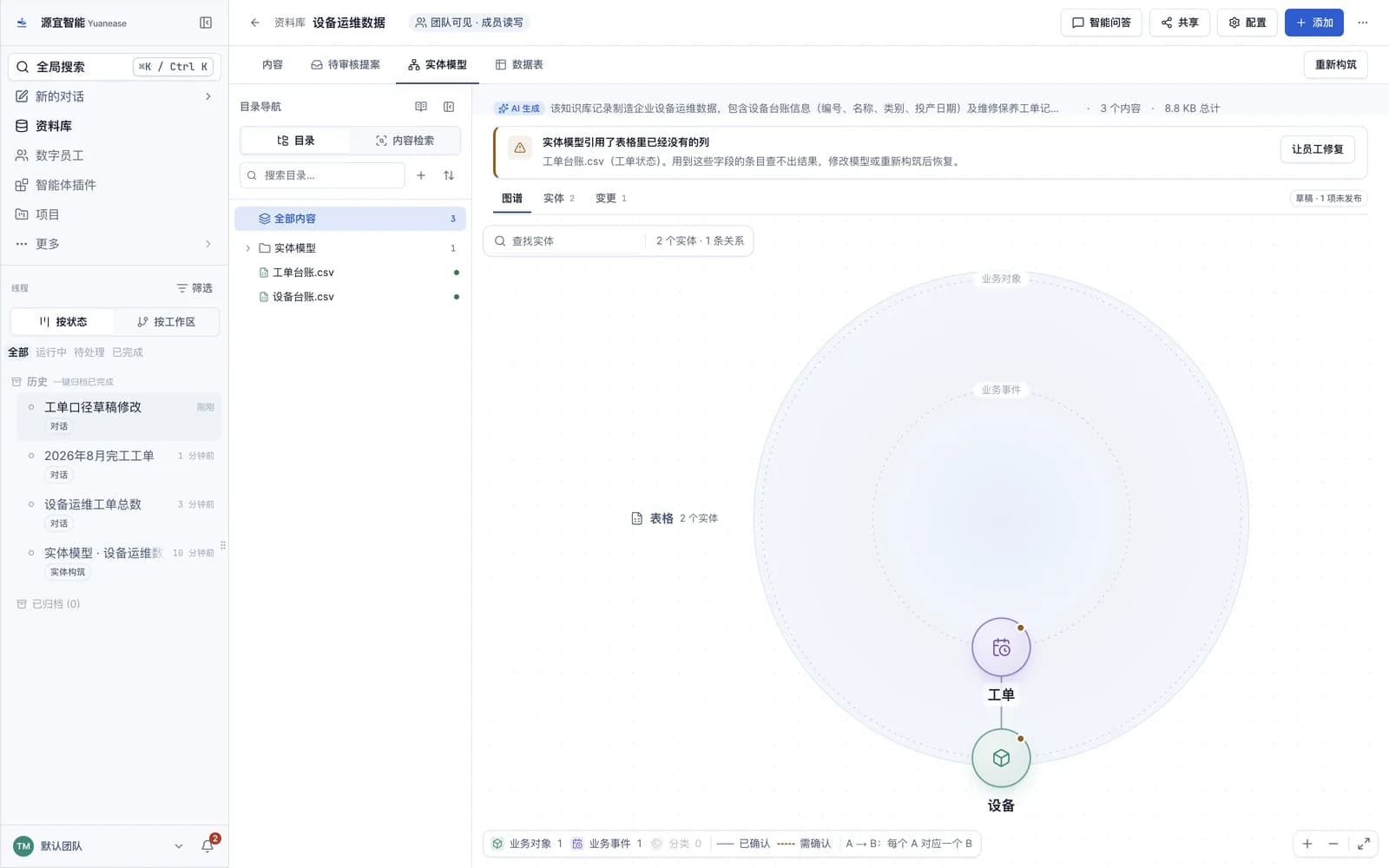This screenshot has width=1389, height=868.
Task: Open 数字员工 in sidebar
Action: click(115, 155)
